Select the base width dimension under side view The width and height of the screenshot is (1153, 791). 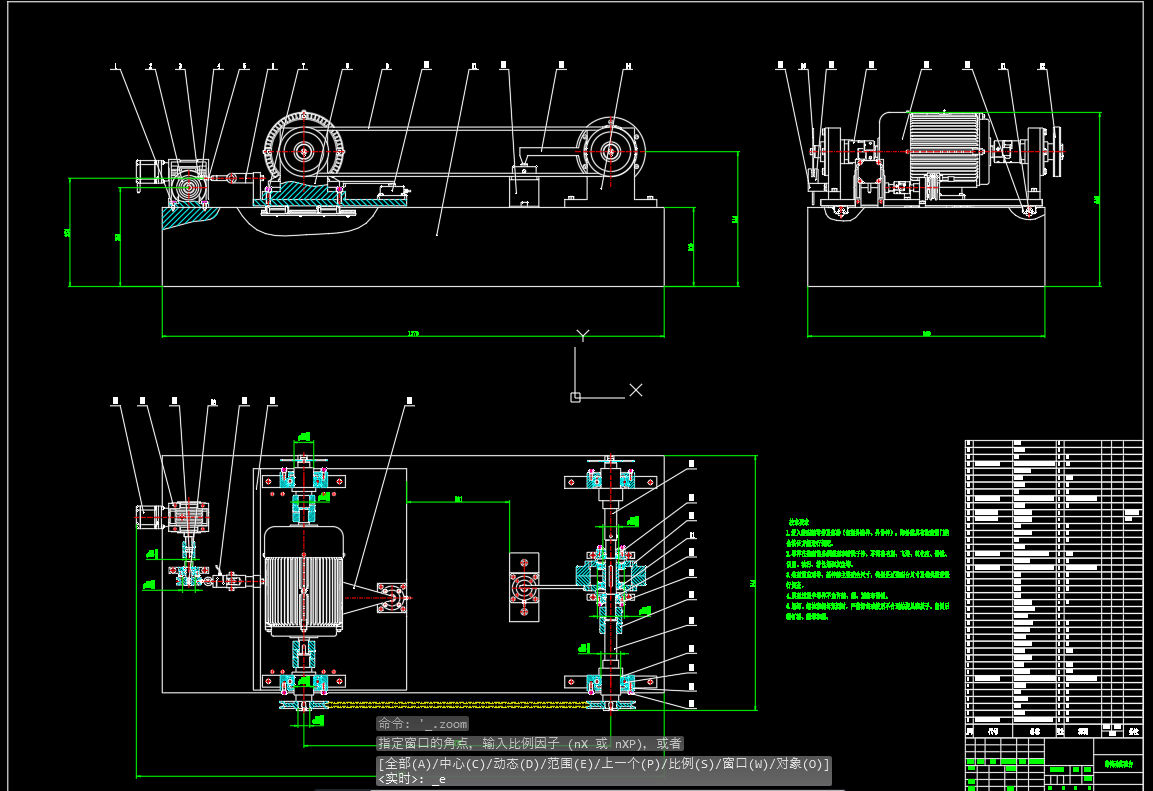tap(927, 334)
